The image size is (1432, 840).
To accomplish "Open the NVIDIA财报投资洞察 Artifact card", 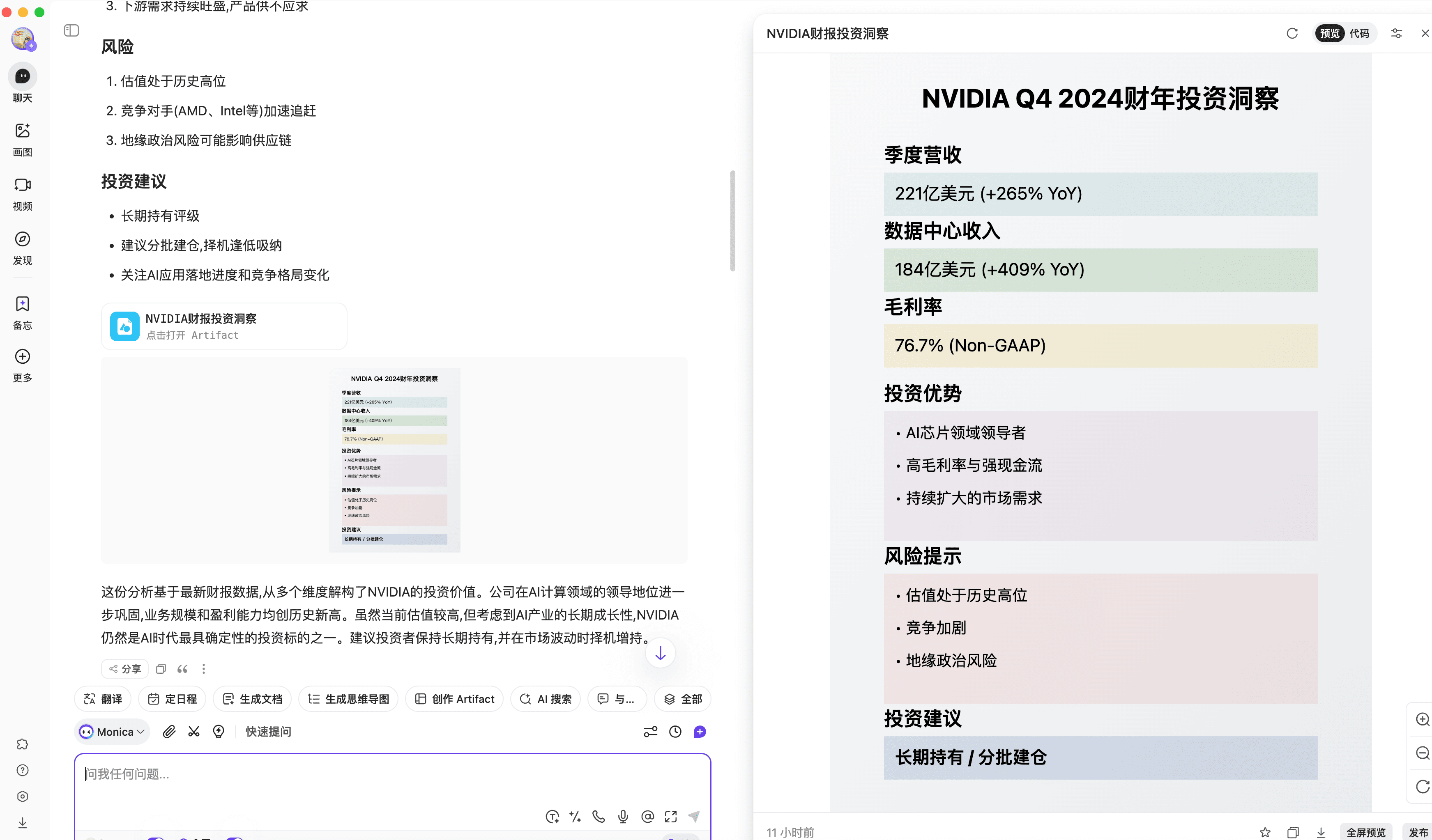I will [x=224, y=326].
